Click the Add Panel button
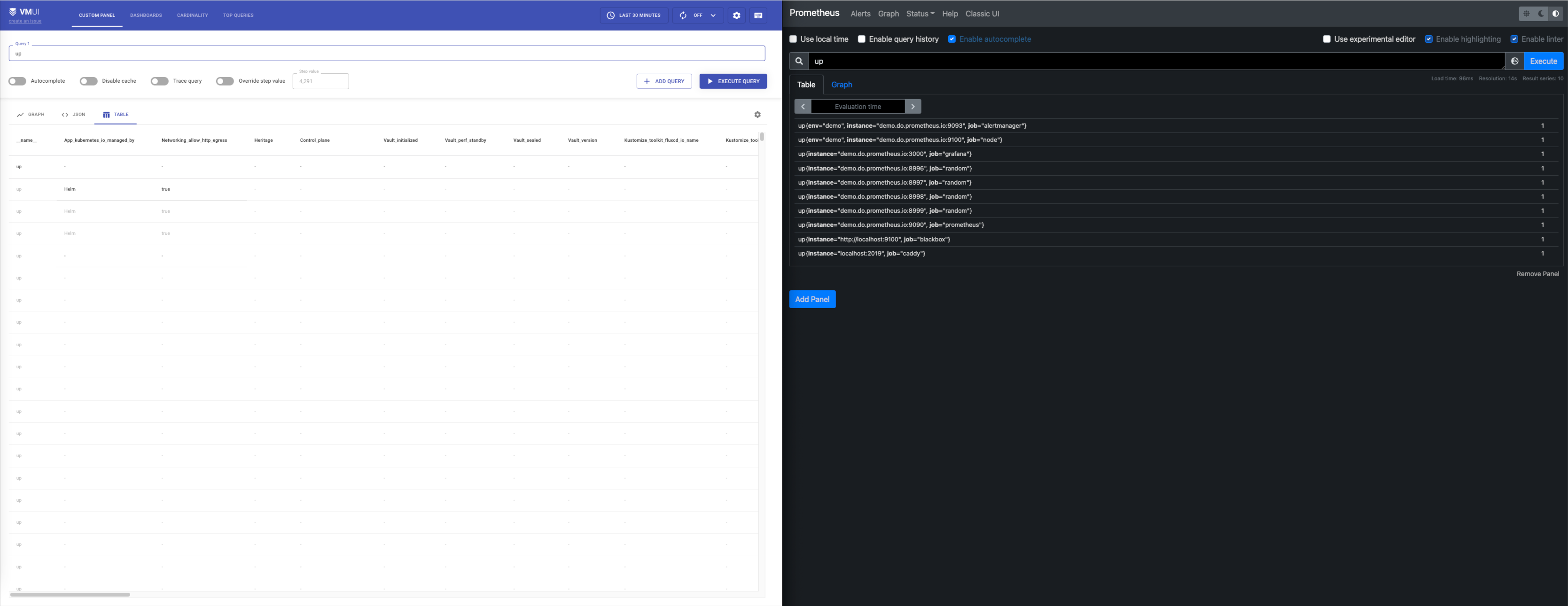This screenshot has height=606, width=1568. tap(812, 299)
